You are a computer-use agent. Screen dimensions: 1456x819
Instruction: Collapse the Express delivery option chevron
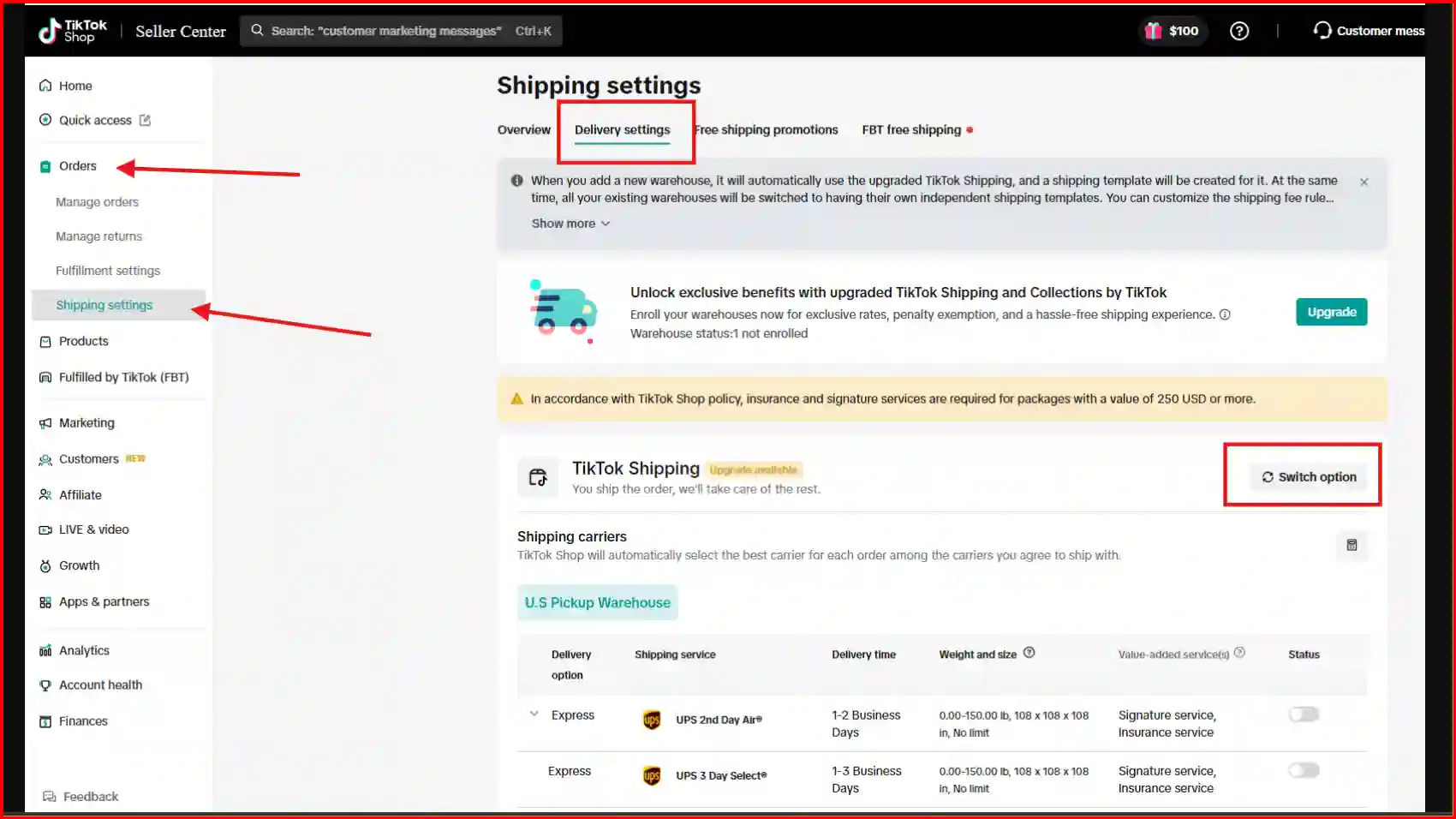534,714
